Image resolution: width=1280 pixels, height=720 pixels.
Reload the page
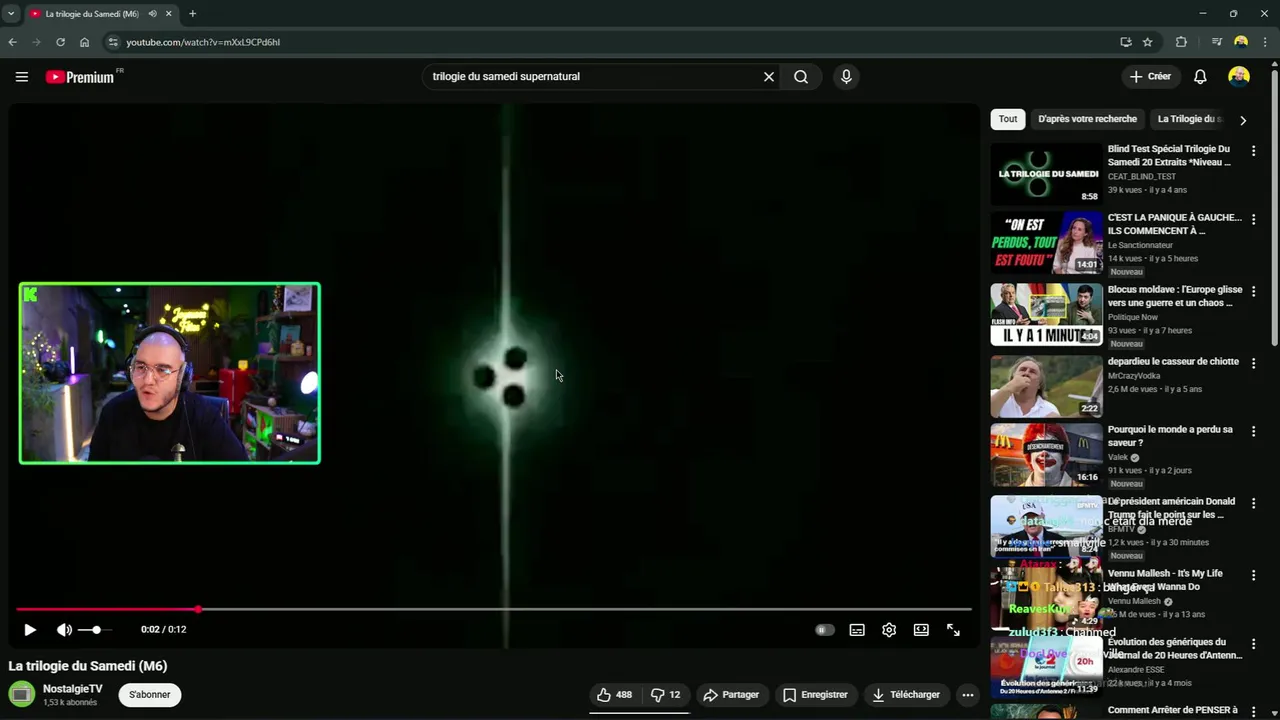pyautogui.click(x=60, y=42)
